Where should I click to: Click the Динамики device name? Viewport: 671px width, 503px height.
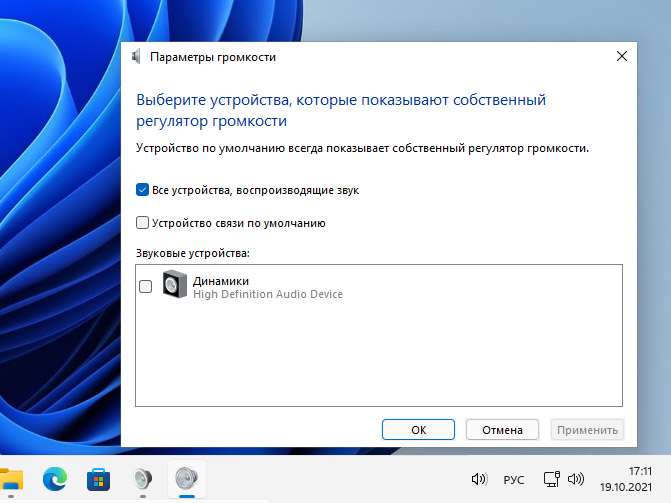point(221,281)
